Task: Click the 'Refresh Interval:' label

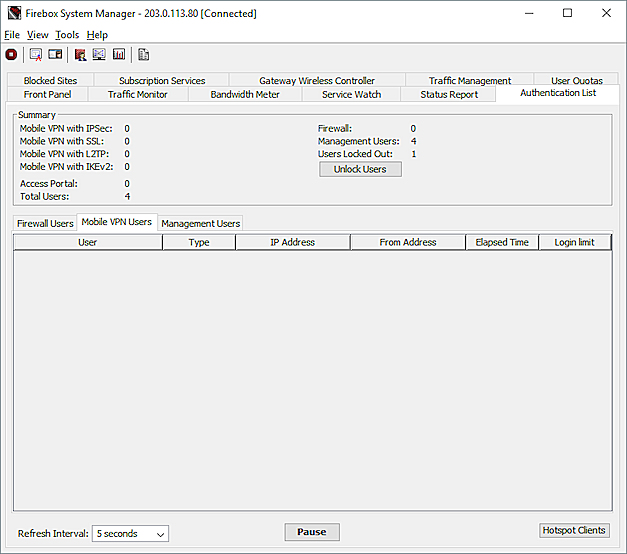Action: pos(53,534)
